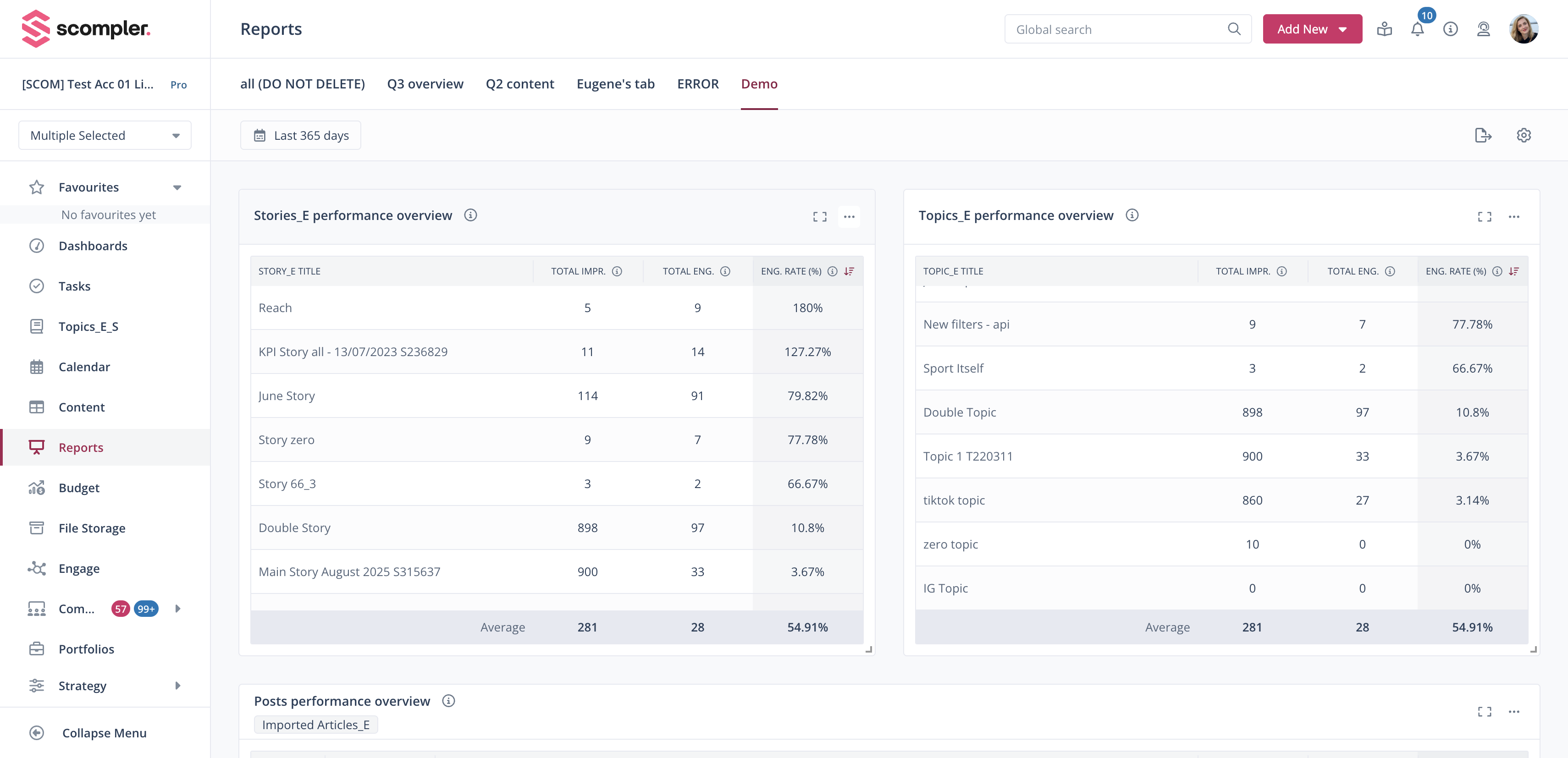Click the Add New button
The width and height of the screenshot is (1568, 758).
[x=1312, y=28]
